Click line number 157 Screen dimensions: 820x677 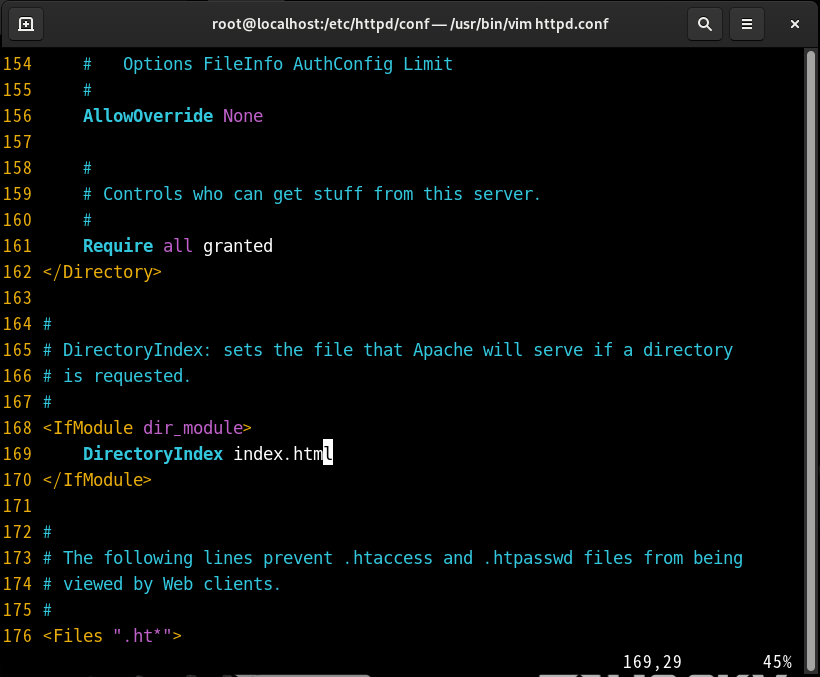pyautogui.click(x=17, y=142)
